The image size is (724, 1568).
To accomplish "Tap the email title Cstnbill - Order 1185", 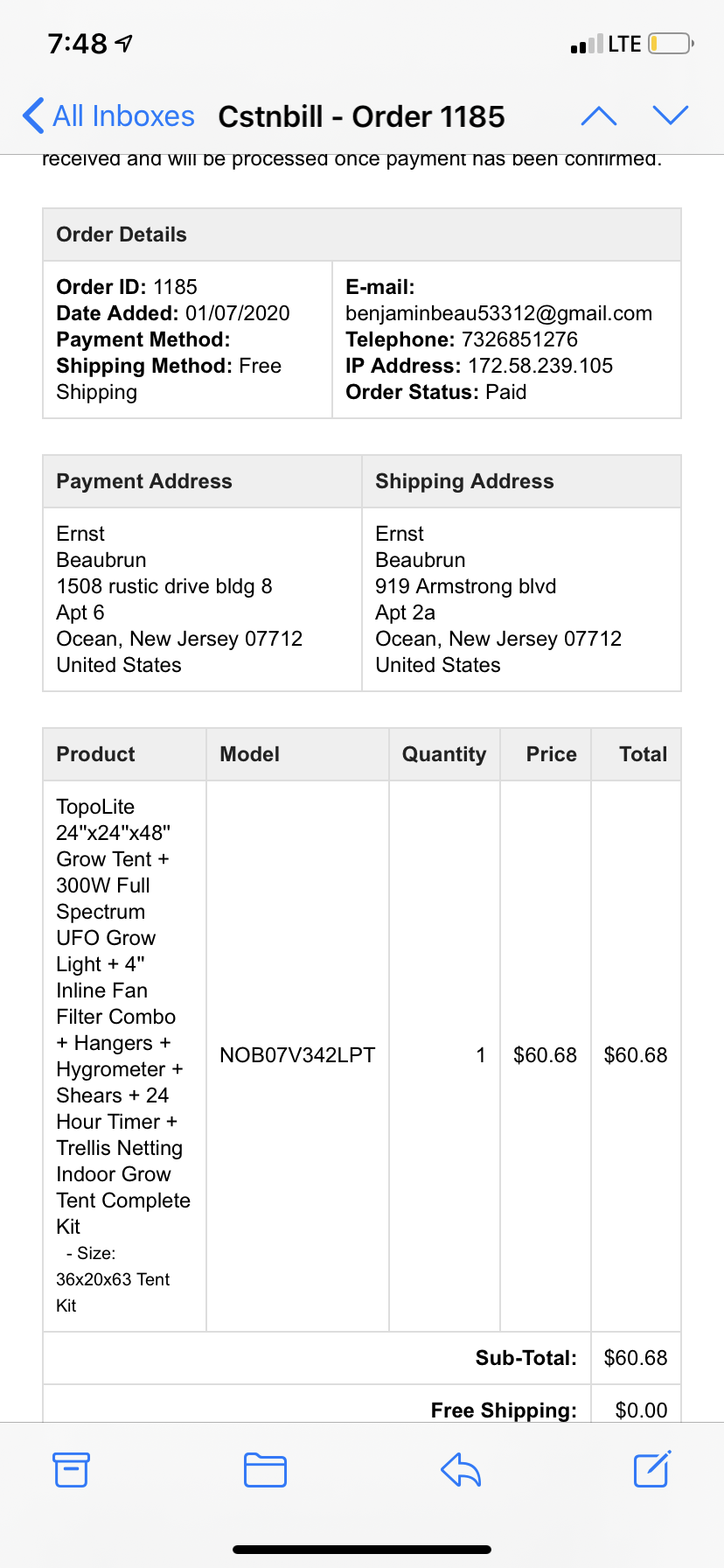I will [x=361, y=116].
